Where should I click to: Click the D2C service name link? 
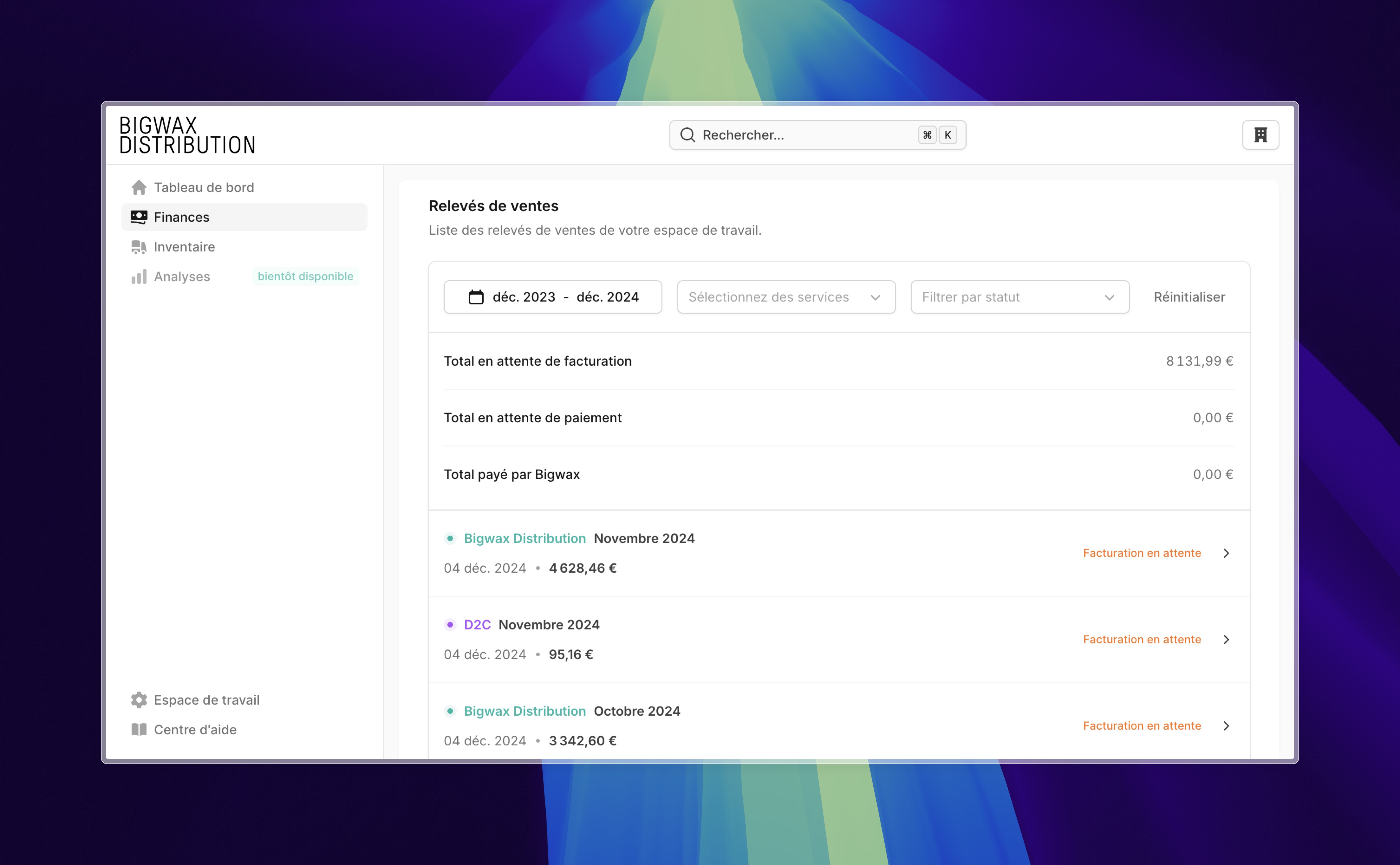(x=477, y=625)
